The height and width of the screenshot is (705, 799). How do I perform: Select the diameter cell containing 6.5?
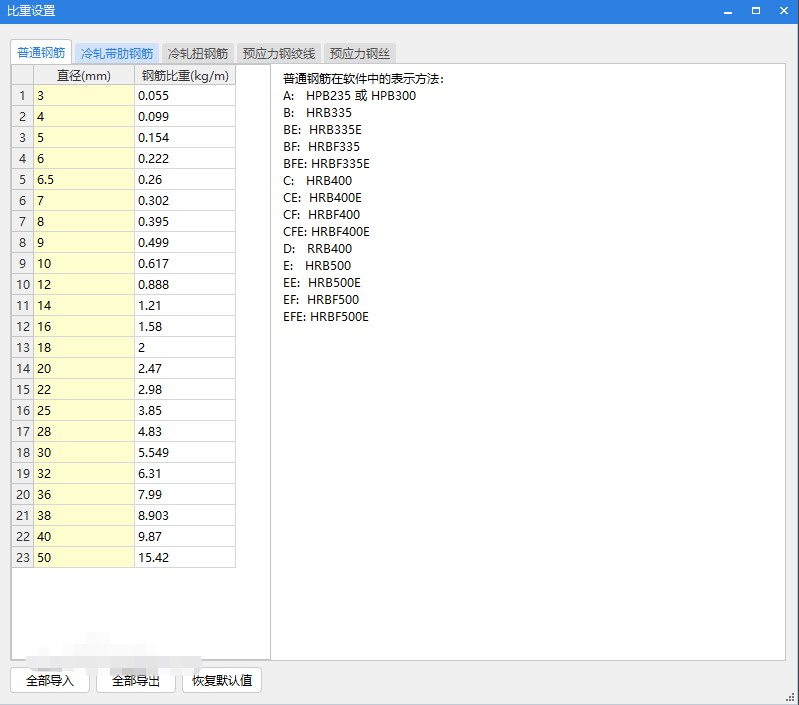(x=84, y=179)
